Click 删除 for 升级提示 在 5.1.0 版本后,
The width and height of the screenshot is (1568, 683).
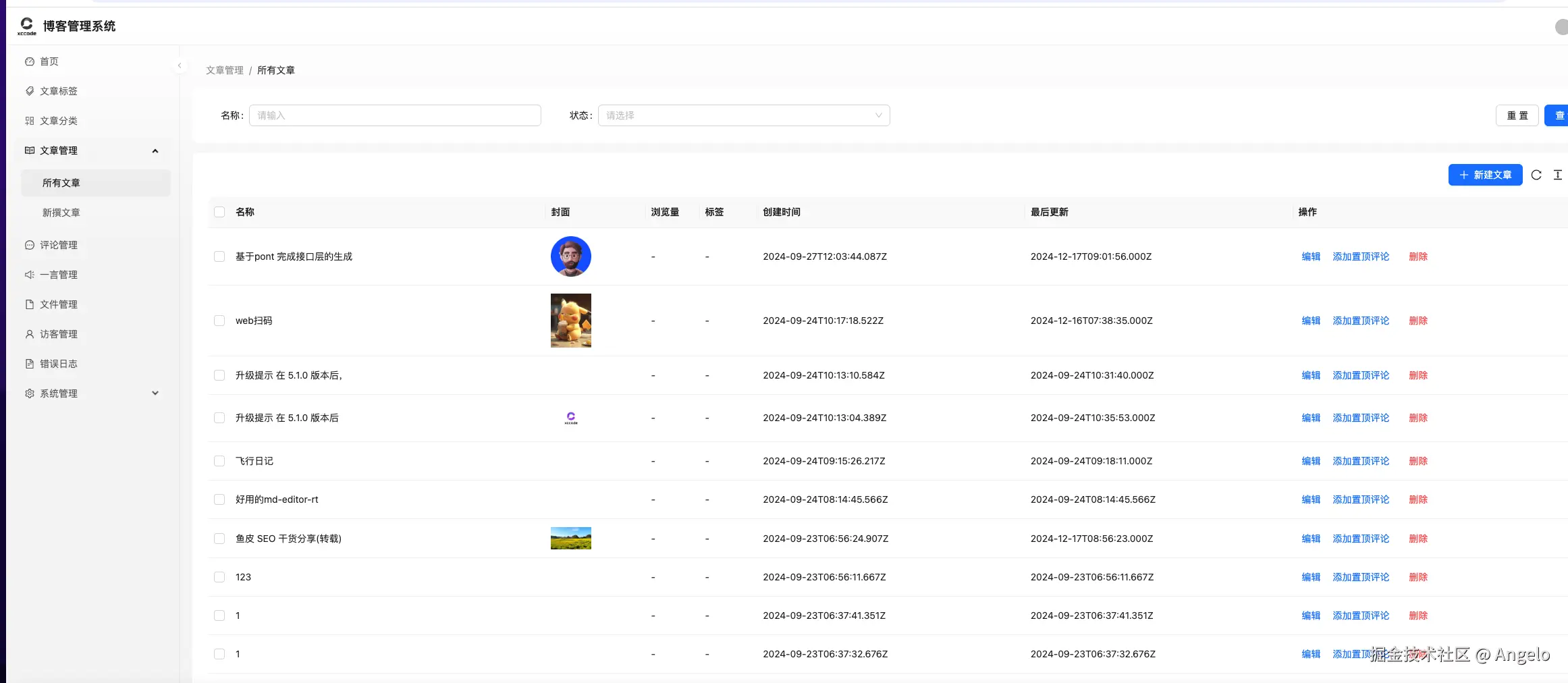pyautogui.click(x=1418, y=375)
